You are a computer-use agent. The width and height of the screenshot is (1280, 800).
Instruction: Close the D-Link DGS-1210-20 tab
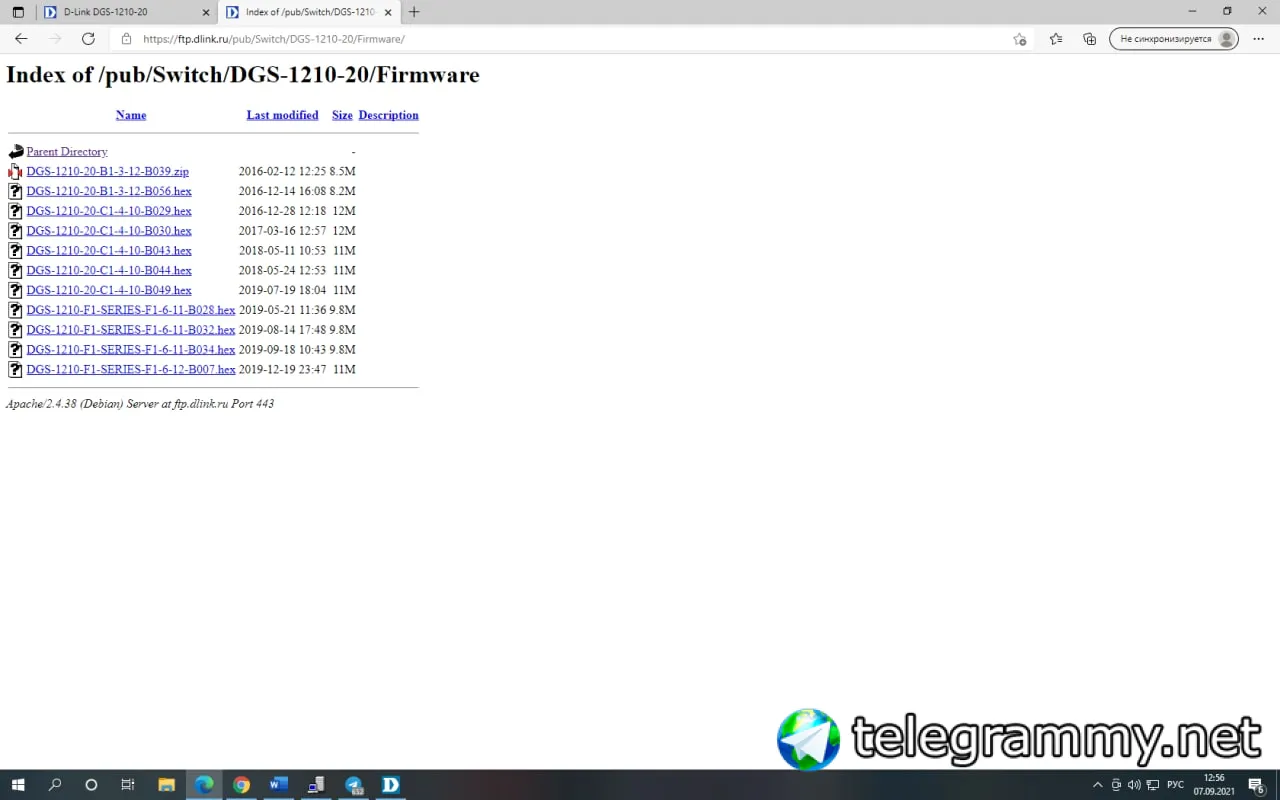(206, 12)
